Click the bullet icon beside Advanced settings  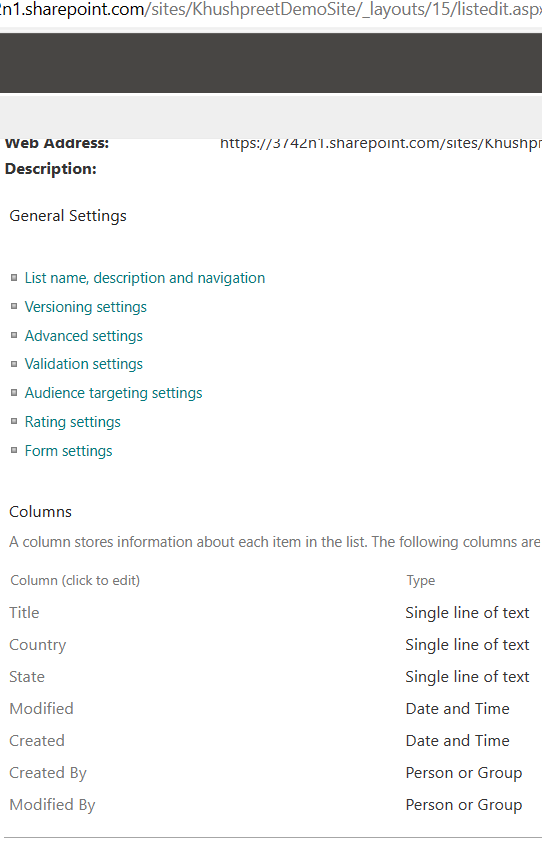coord(14,335)
